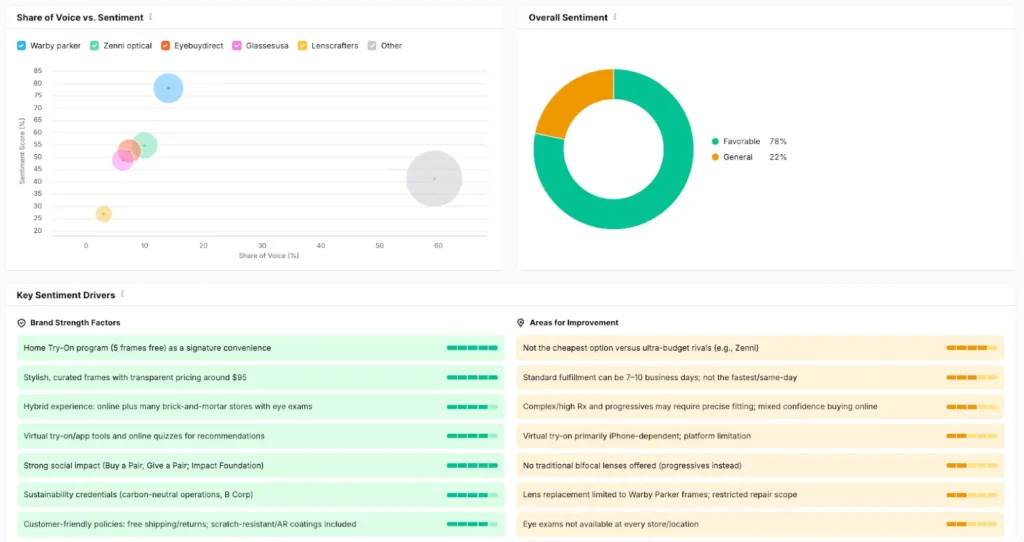Toggle the Lenscrafters legend checkbox
Viewport: 1024px width, 542px height.
302,46
